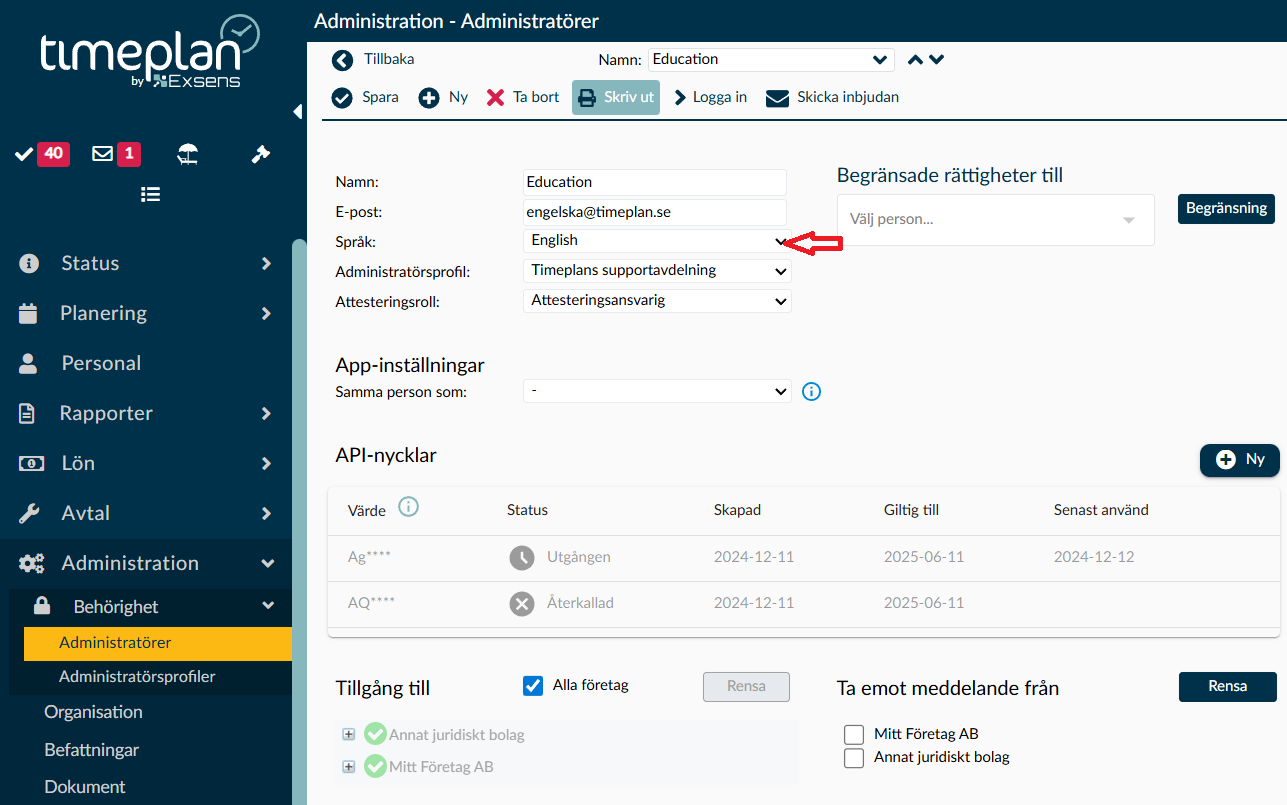Open the envelope messages icon with badge 1

click(x=103, y=154)
